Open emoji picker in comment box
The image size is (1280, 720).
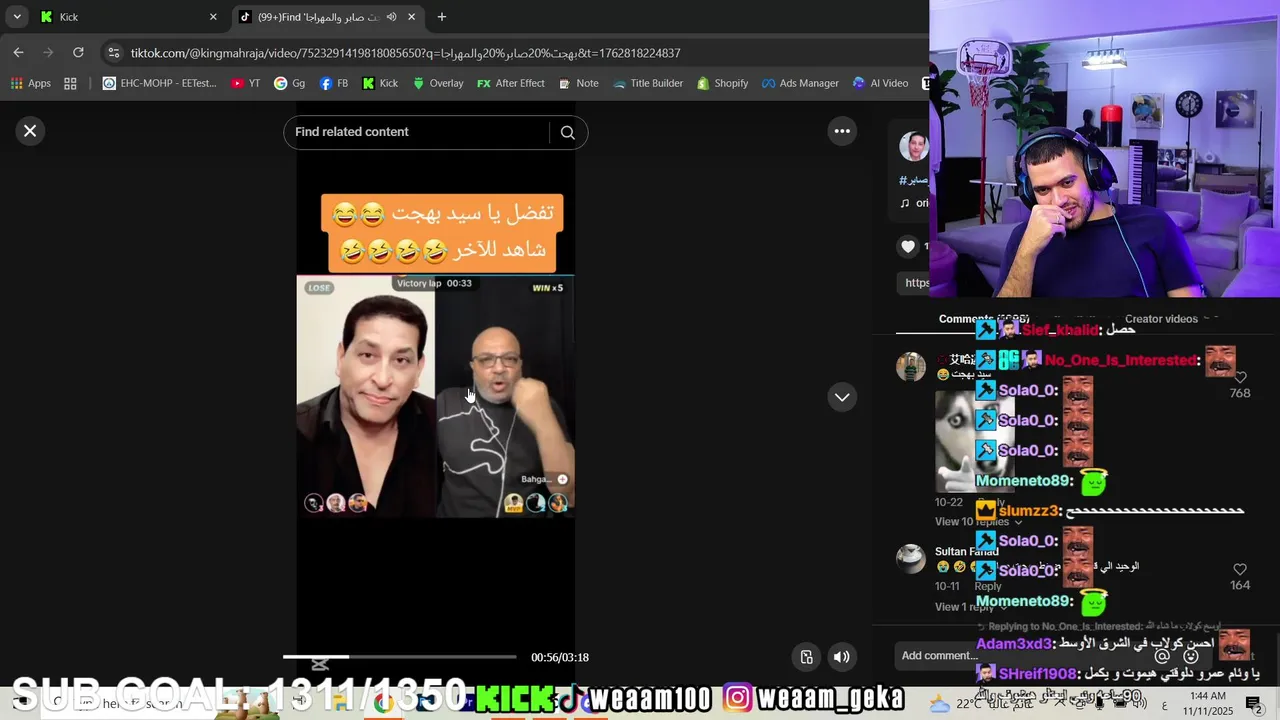[x=1191, y=656]
